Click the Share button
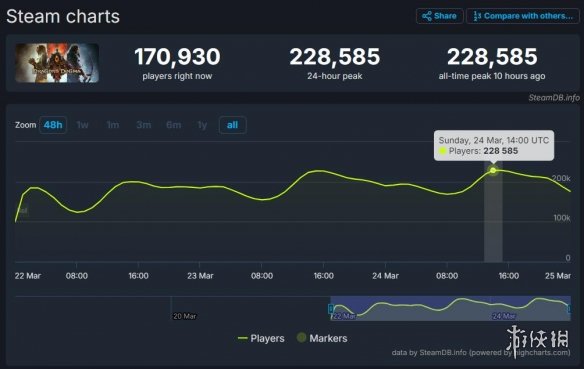The image size is (584, 369). [439, 16]
